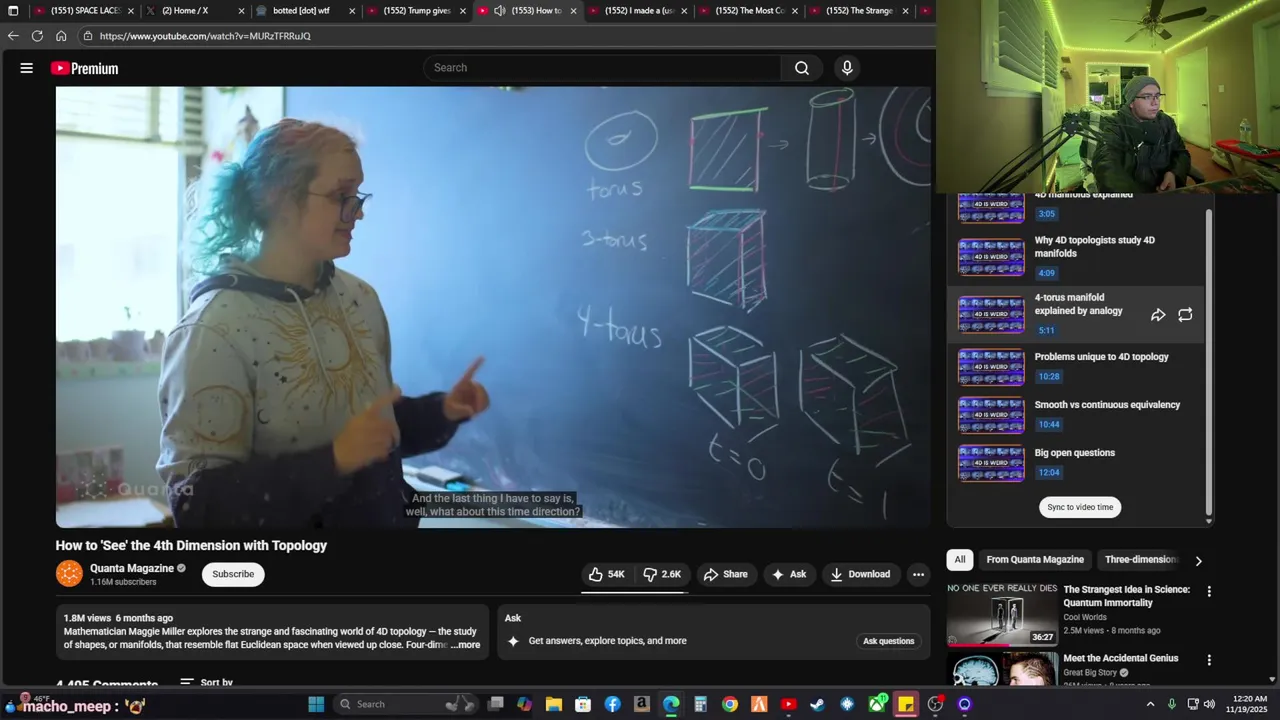Start voice search with microphone icon

coord(847,68)
